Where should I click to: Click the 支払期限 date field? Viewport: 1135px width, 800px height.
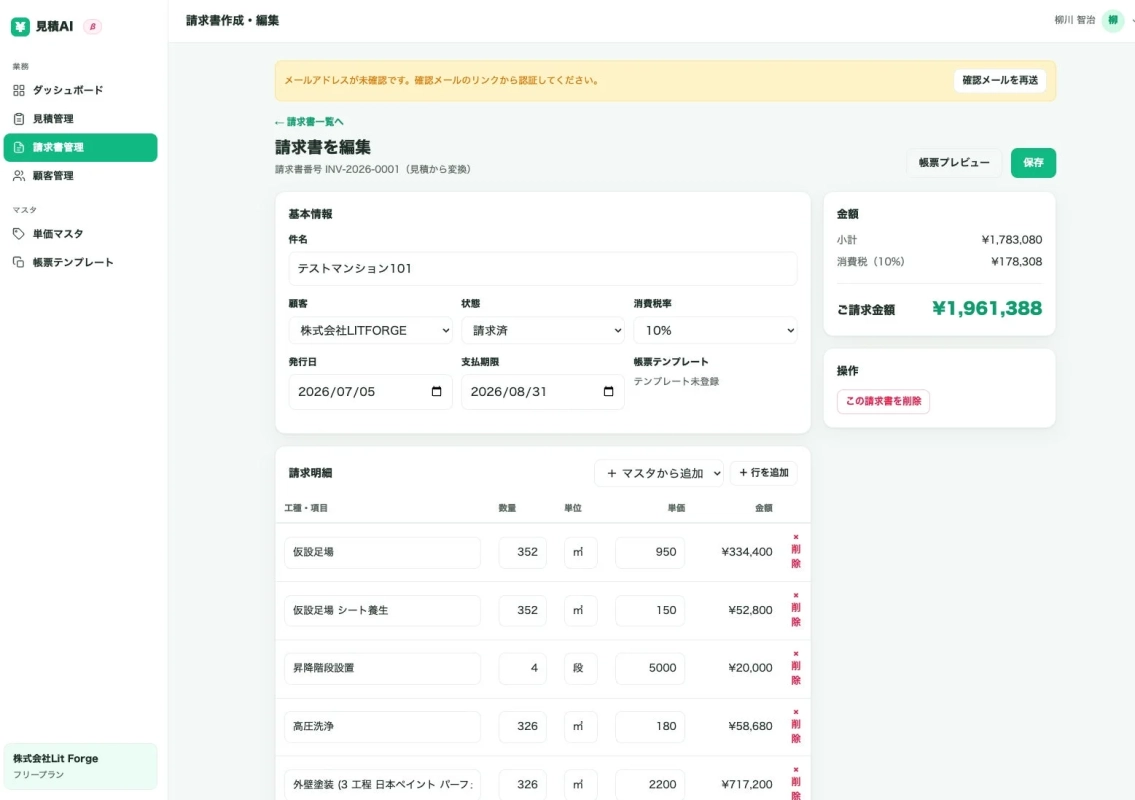coord(543,392)
